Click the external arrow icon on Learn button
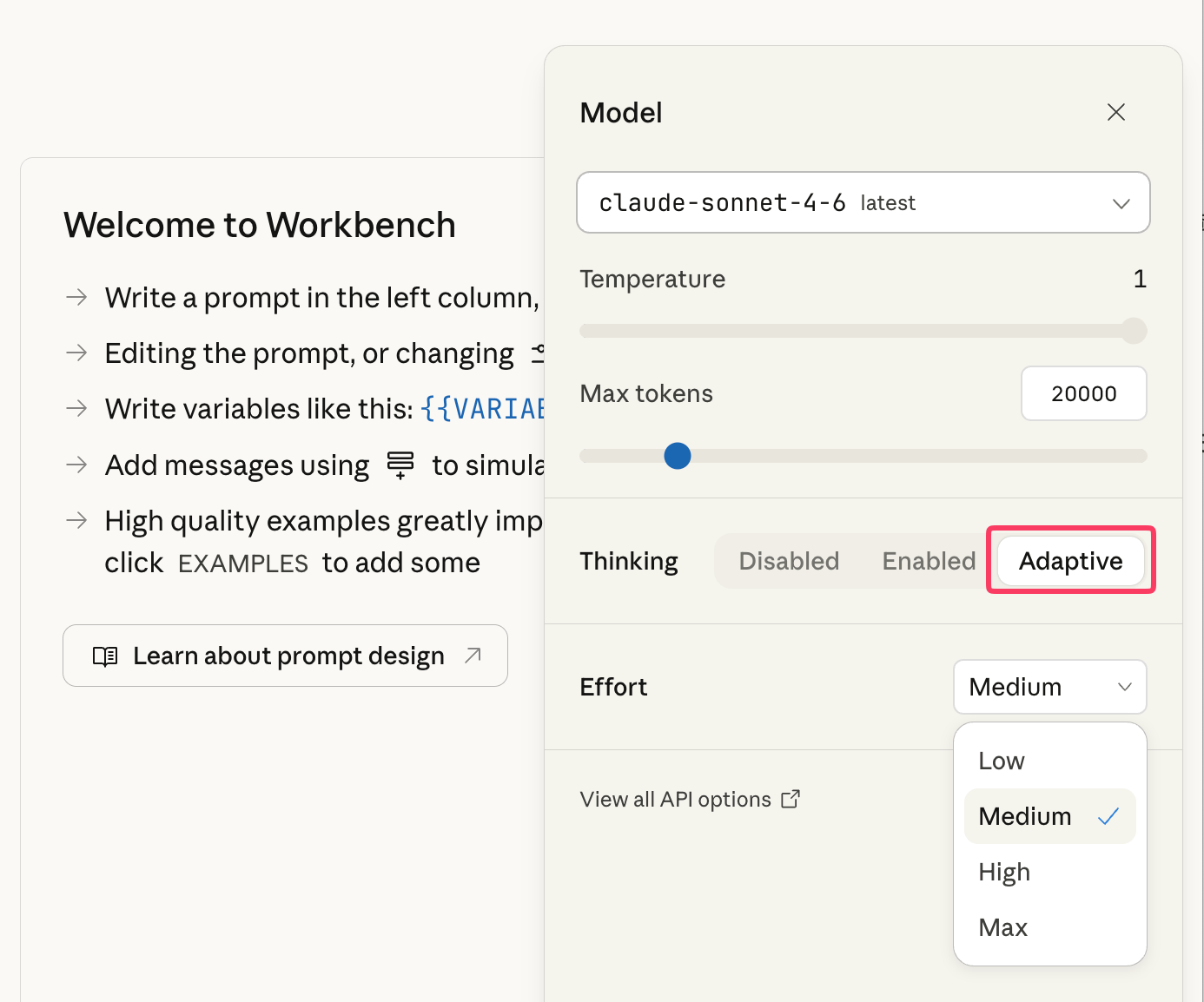Viewport: 1204px width, 1002px height. coord(473,656)
